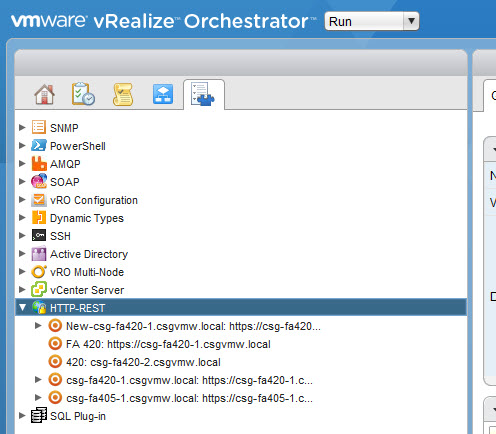Expand the SQL Plug-in node

tap(22, 415)
